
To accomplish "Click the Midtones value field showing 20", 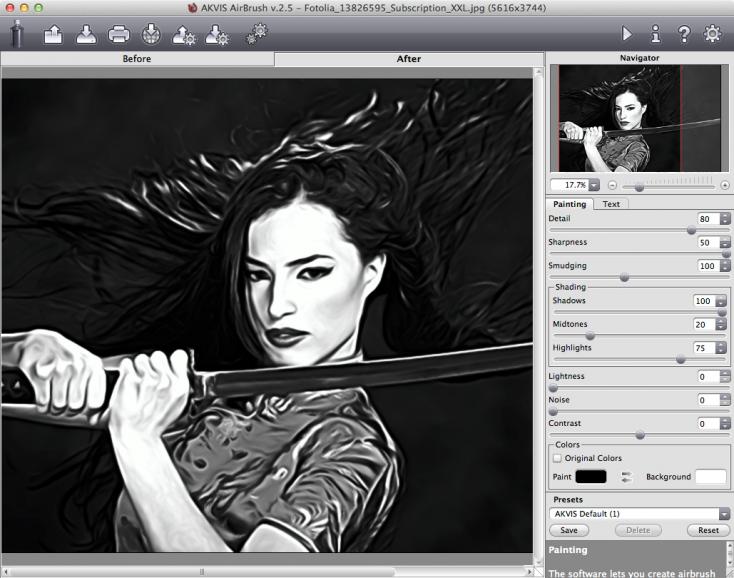I will pos(704,324).
